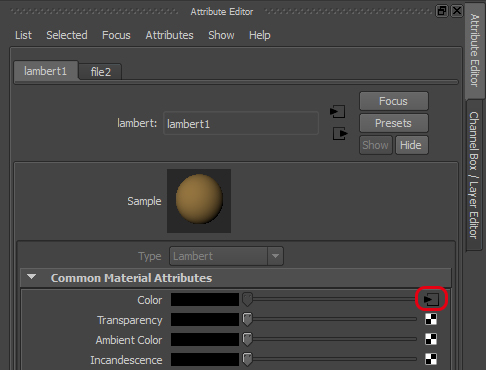486x370 pixels.
Task: Open the Ambient Color swatch
Action: 205,339
